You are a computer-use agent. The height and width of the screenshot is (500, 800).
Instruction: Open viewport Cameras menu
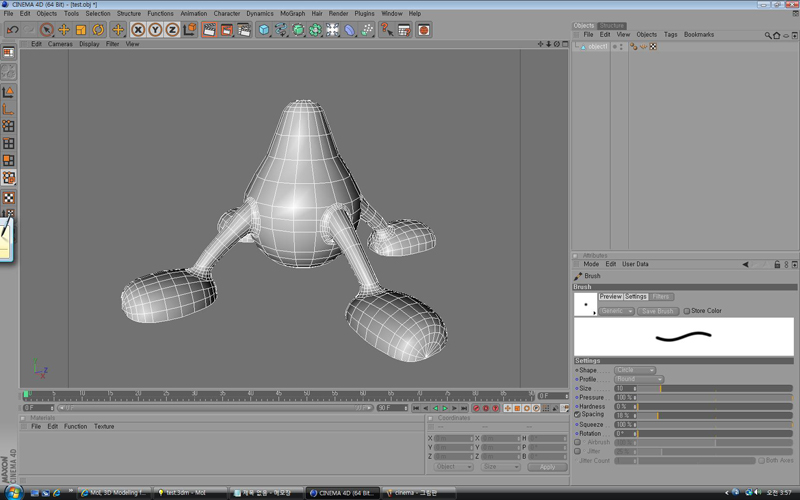click(60, 44)
